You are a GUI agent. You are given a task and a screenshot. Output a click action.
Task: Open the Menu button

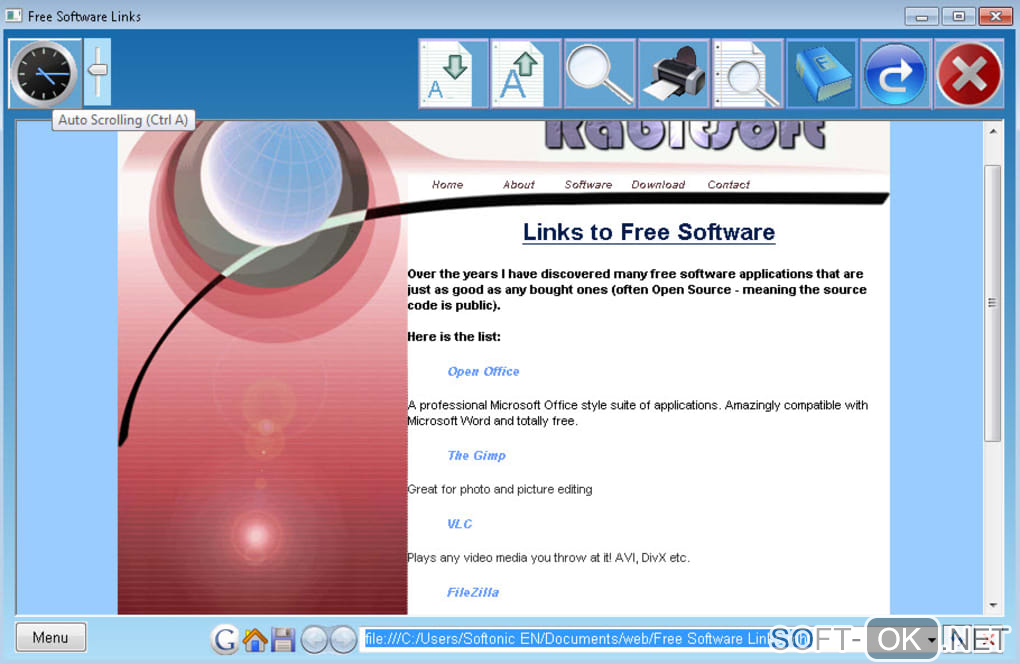pyautogui.click(x=51, y=637)
